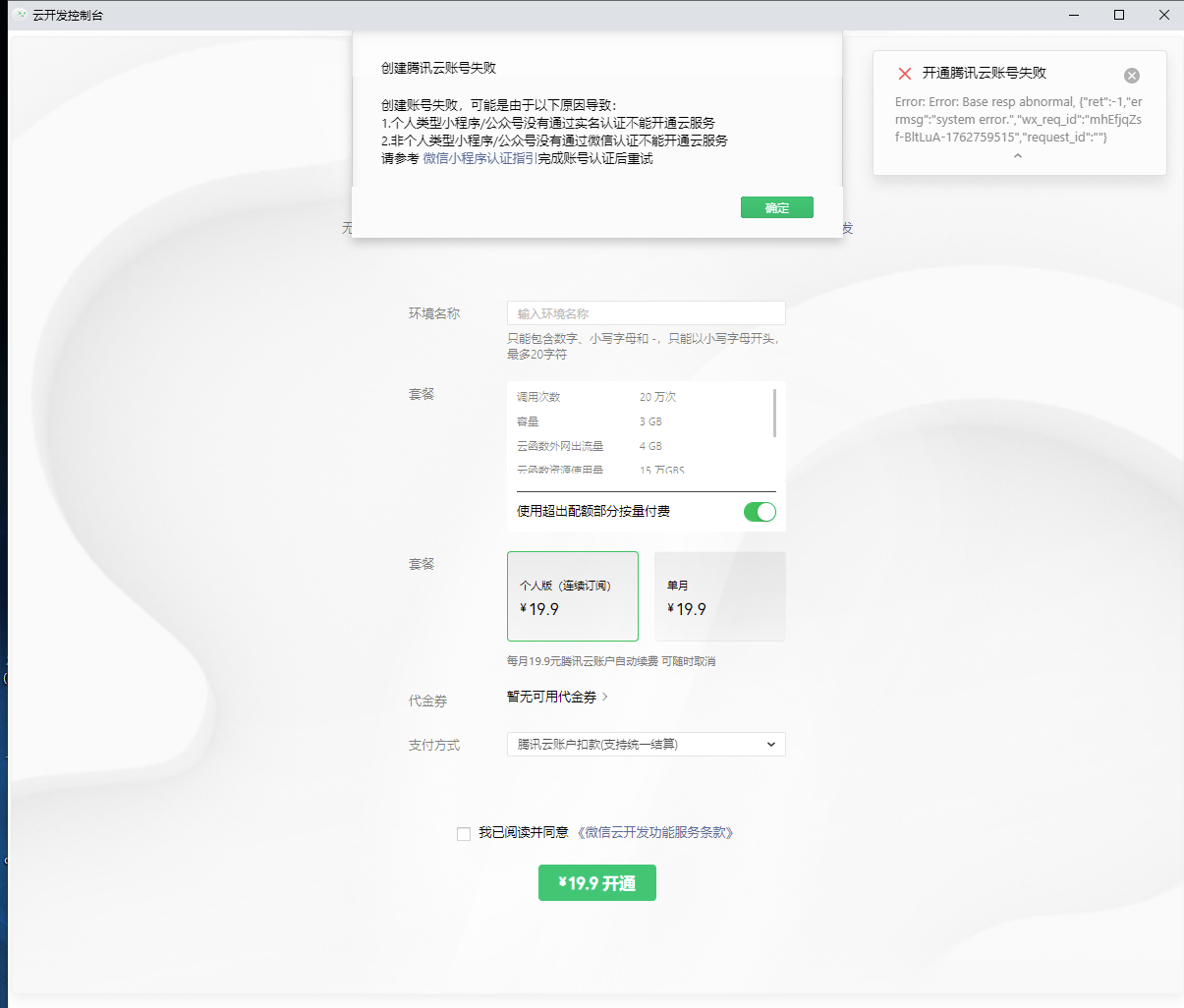The width and height of the screenshot is (1184, 1008).
Task: Open 《微信云开发功能服务条款》 link
Action: point(655,832)
